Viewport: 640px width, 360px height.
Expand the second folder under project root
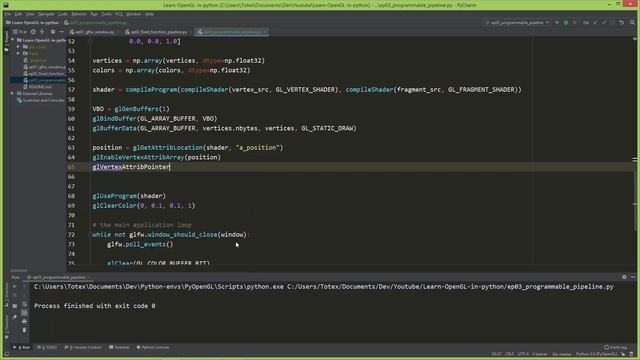(18, 53)
